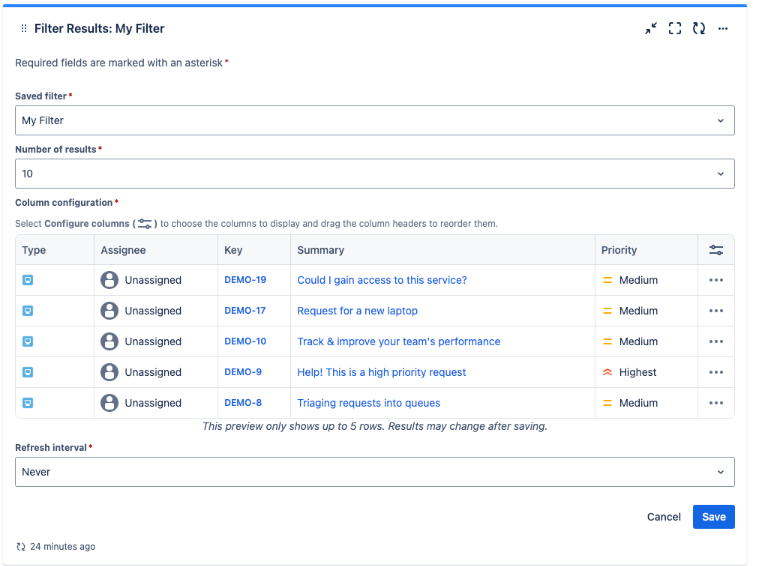
Task: Click Medium priority icon for DEMO-19
Action: coord(607,280)
